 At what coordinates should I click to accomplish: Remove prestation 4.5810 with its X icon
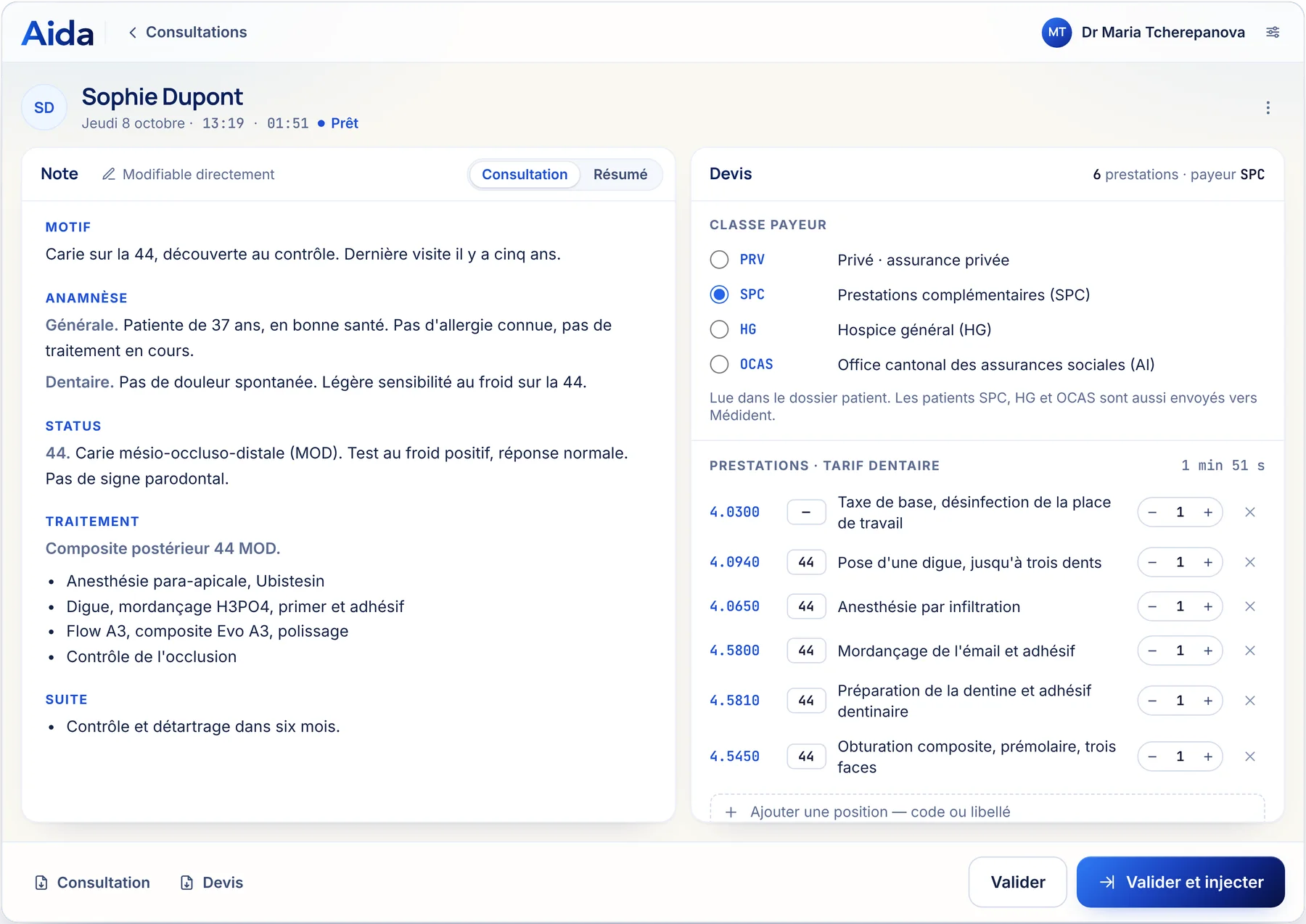point(1250,701)
